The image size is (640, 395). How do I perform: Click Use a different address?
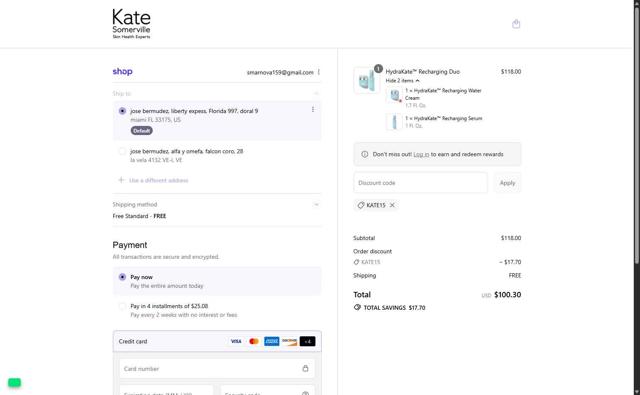[x=158, y=180]
